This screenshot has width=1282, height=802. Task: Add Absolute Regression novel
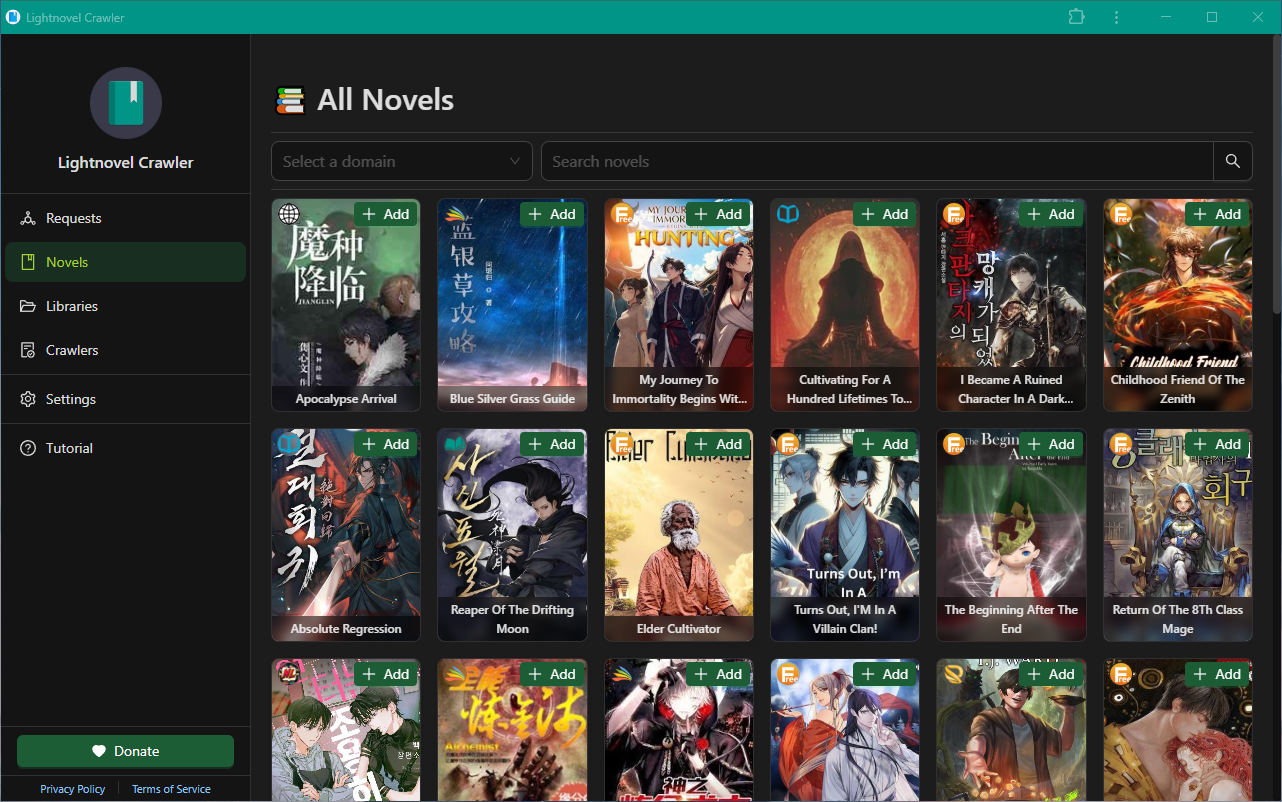pyautogui.click(x=386, y=444)
